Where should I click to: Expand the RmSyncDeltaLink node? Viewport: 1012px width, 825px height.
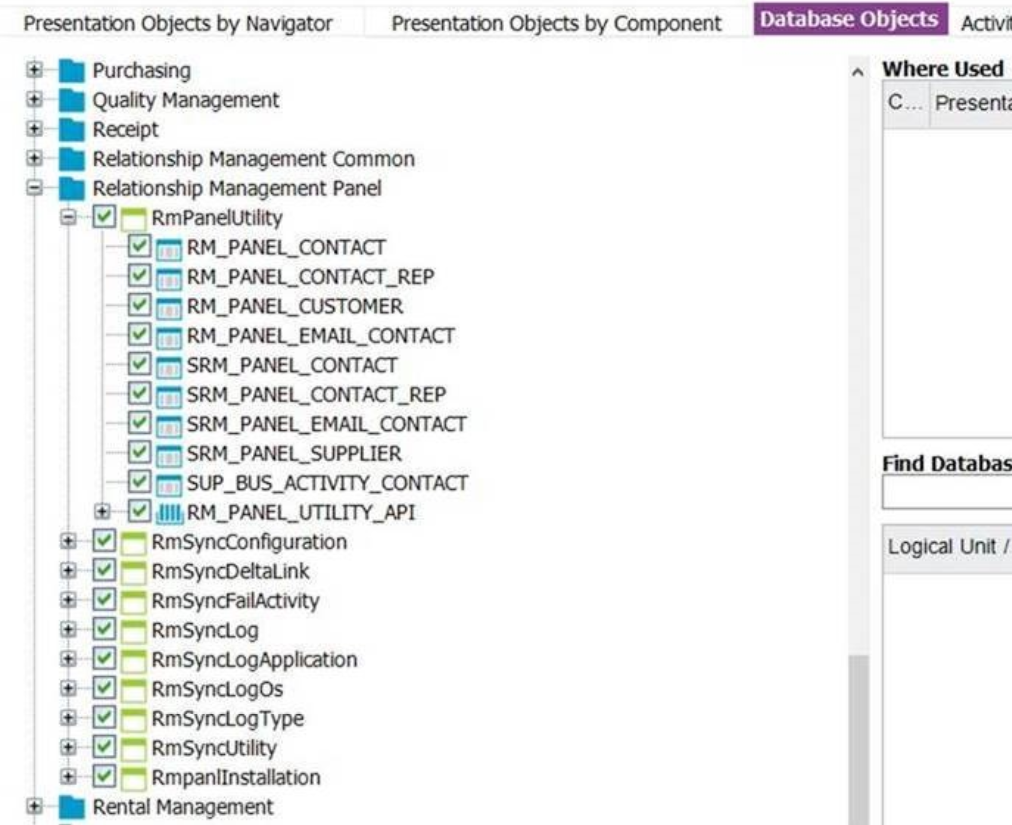click(68, 571)
